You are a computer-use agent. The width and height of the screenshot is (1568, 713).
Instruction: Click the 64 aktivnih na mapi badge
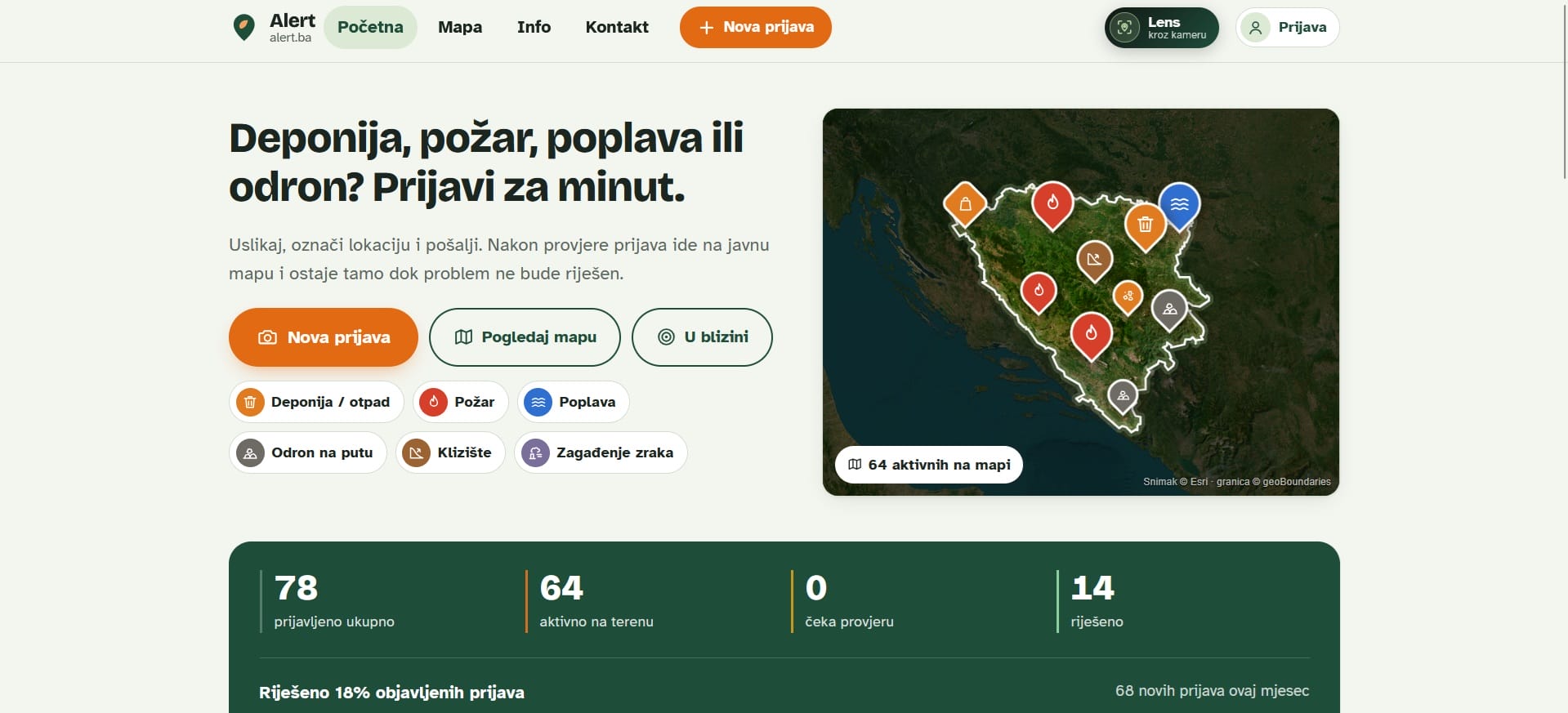929,465
